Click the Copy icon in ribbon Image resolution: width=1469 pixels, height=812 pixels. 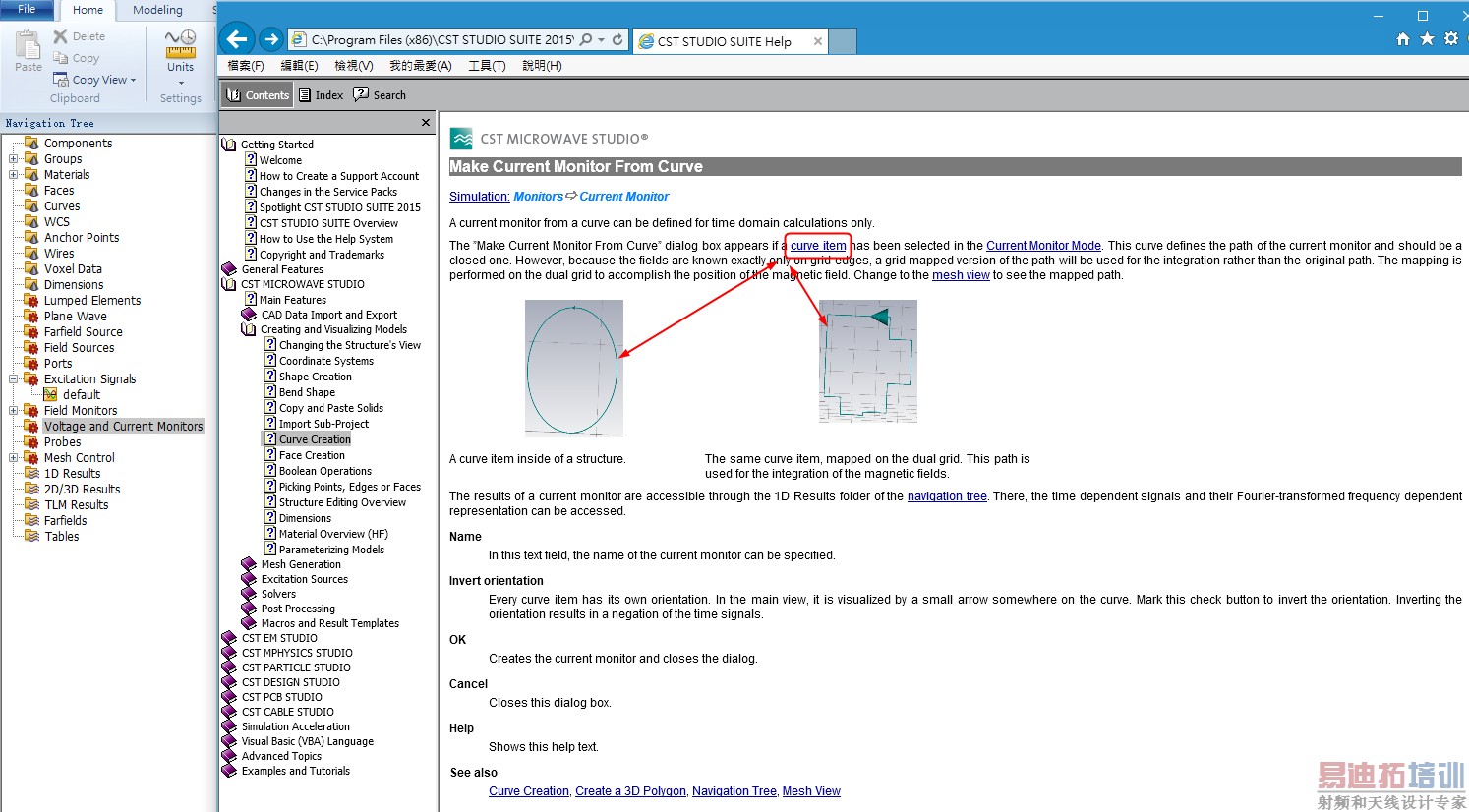point(61,58)
